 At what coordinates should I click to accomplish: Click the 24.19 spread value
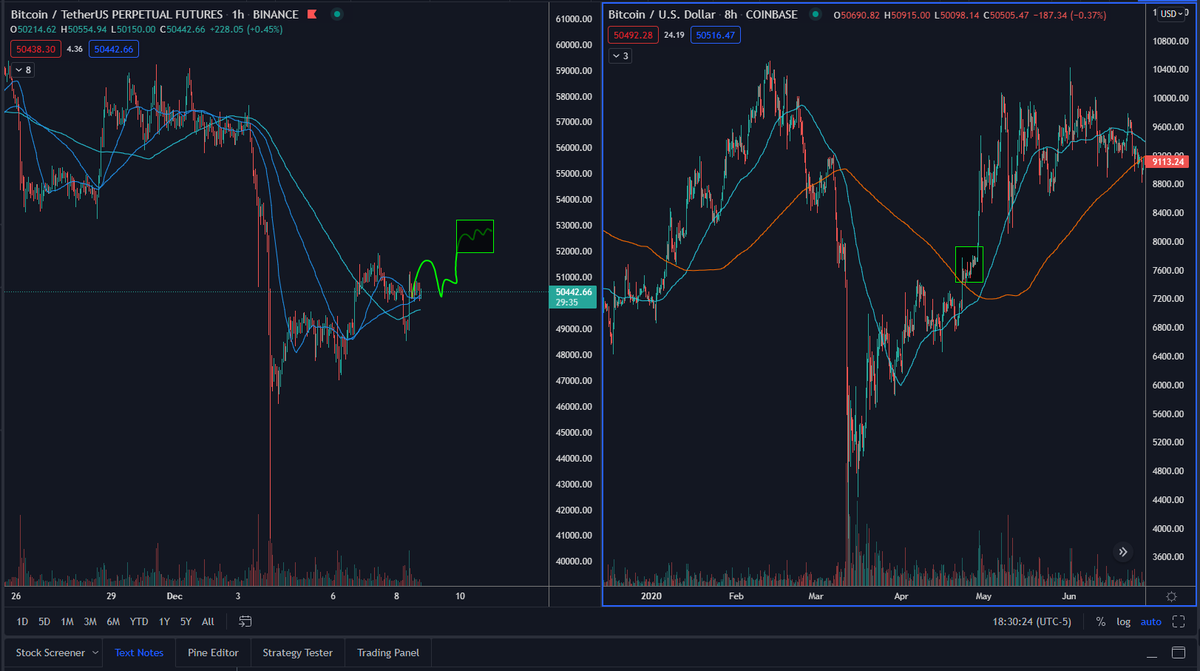(673, 35)
